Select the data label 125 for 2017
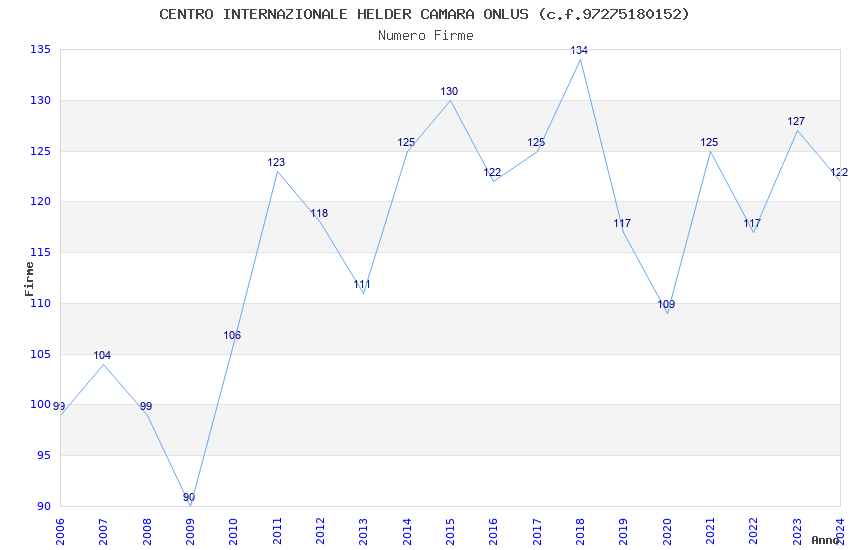Viewport: 850px width, 550px height. (536, 143)
